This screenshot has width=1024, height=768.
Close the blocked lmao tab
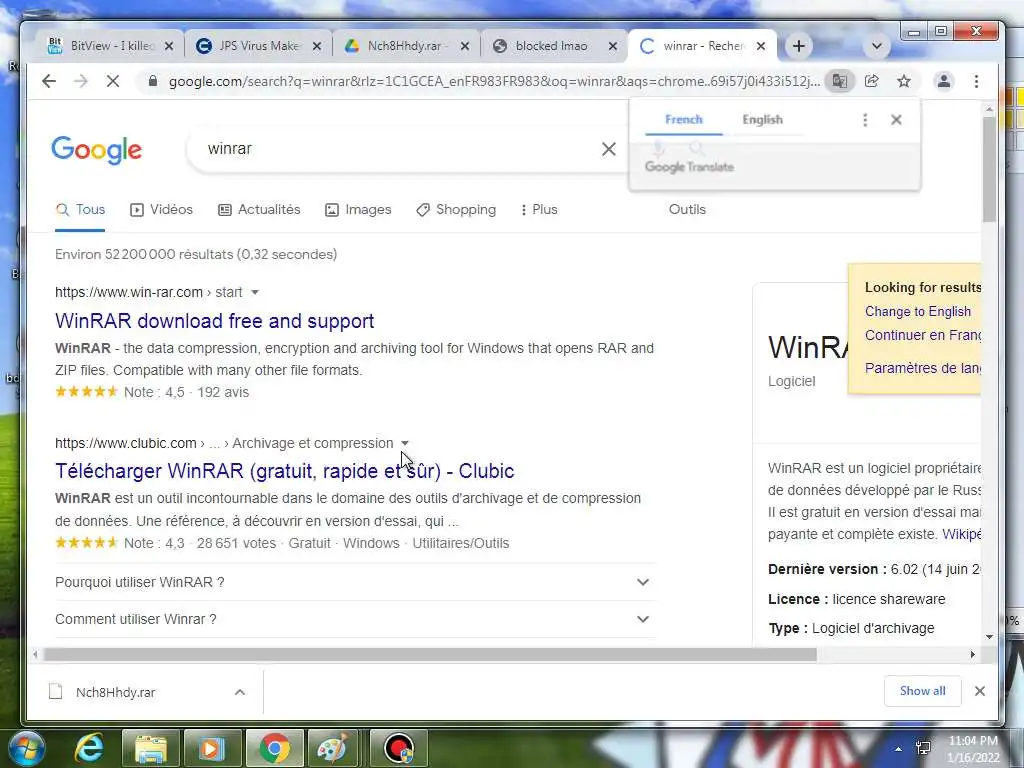613,46
